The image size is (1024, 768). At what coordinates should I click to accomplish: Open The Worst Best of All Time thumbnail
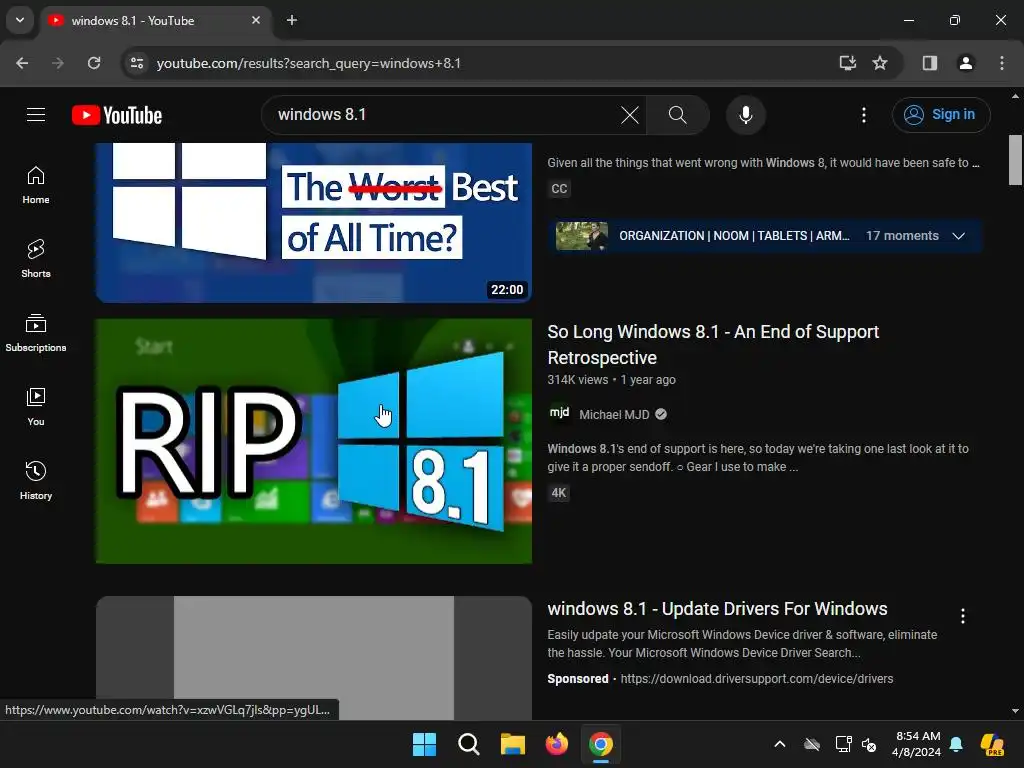coord(313,222)
